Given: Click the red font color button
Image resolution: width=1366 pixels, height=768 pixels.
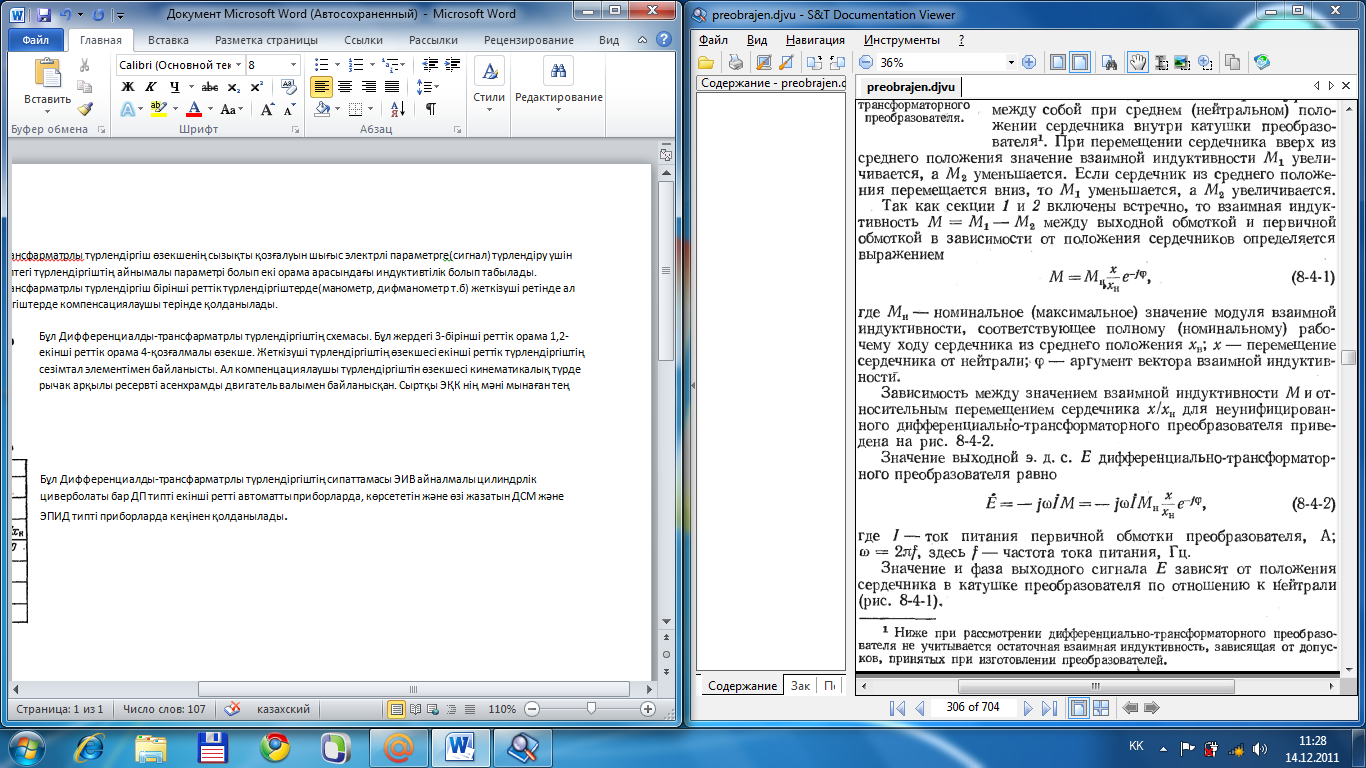Looking at the screenshot, I should 195,109.
